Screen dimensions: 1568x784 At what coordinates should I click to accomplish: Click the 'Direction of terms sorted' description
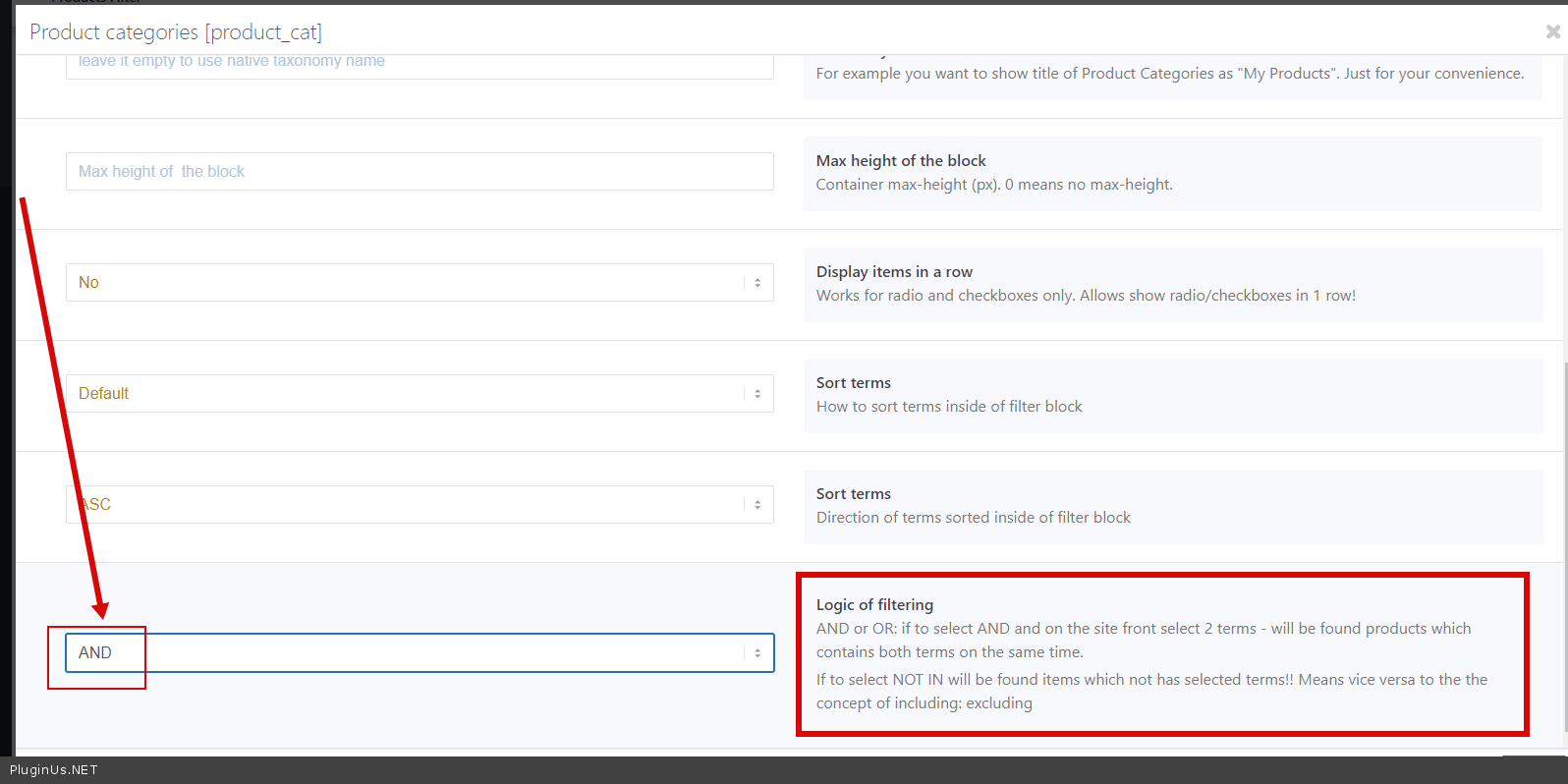coord(973,518)
